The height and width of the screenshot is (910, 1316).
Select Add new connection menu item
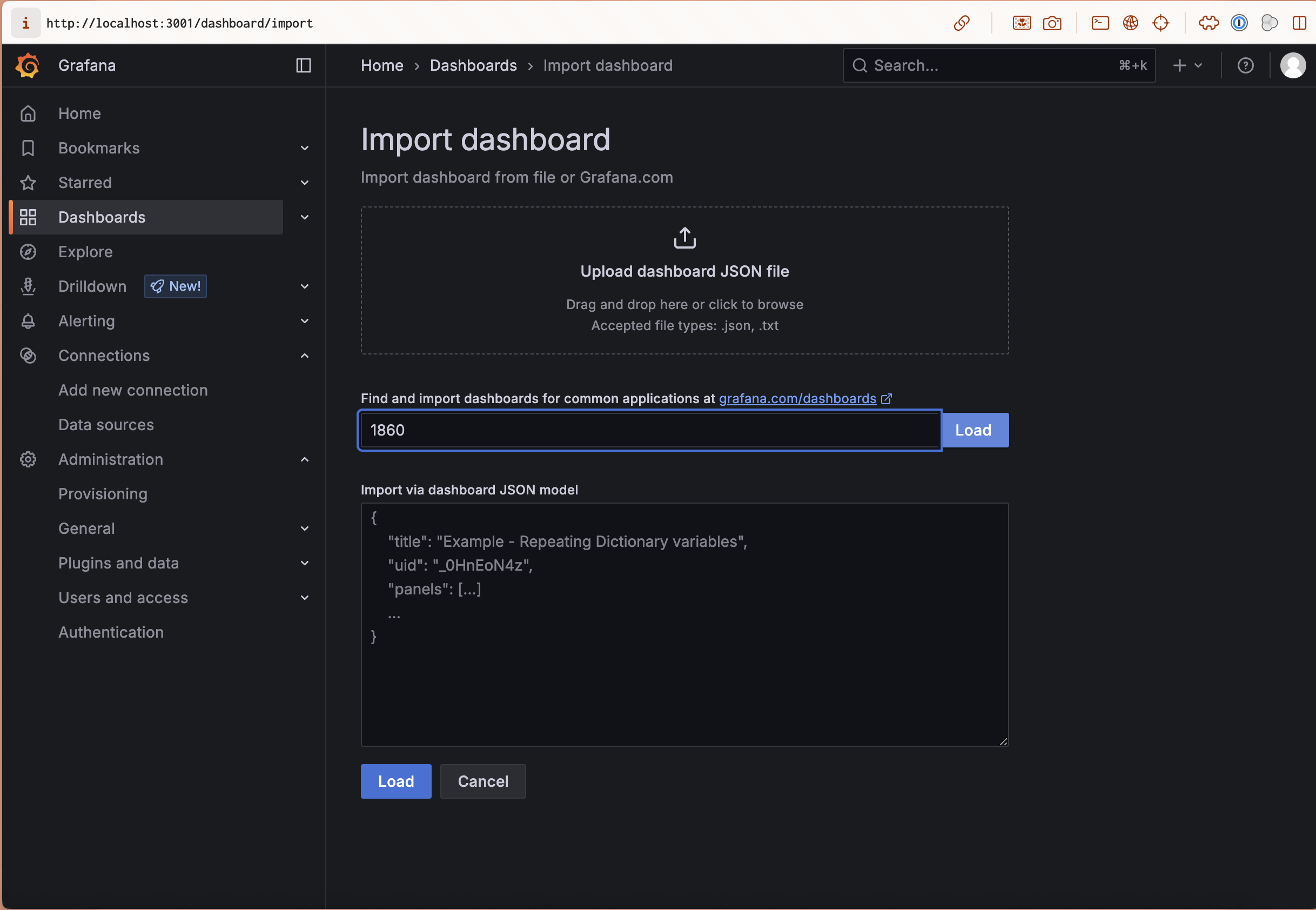click(x=133, y=391)
